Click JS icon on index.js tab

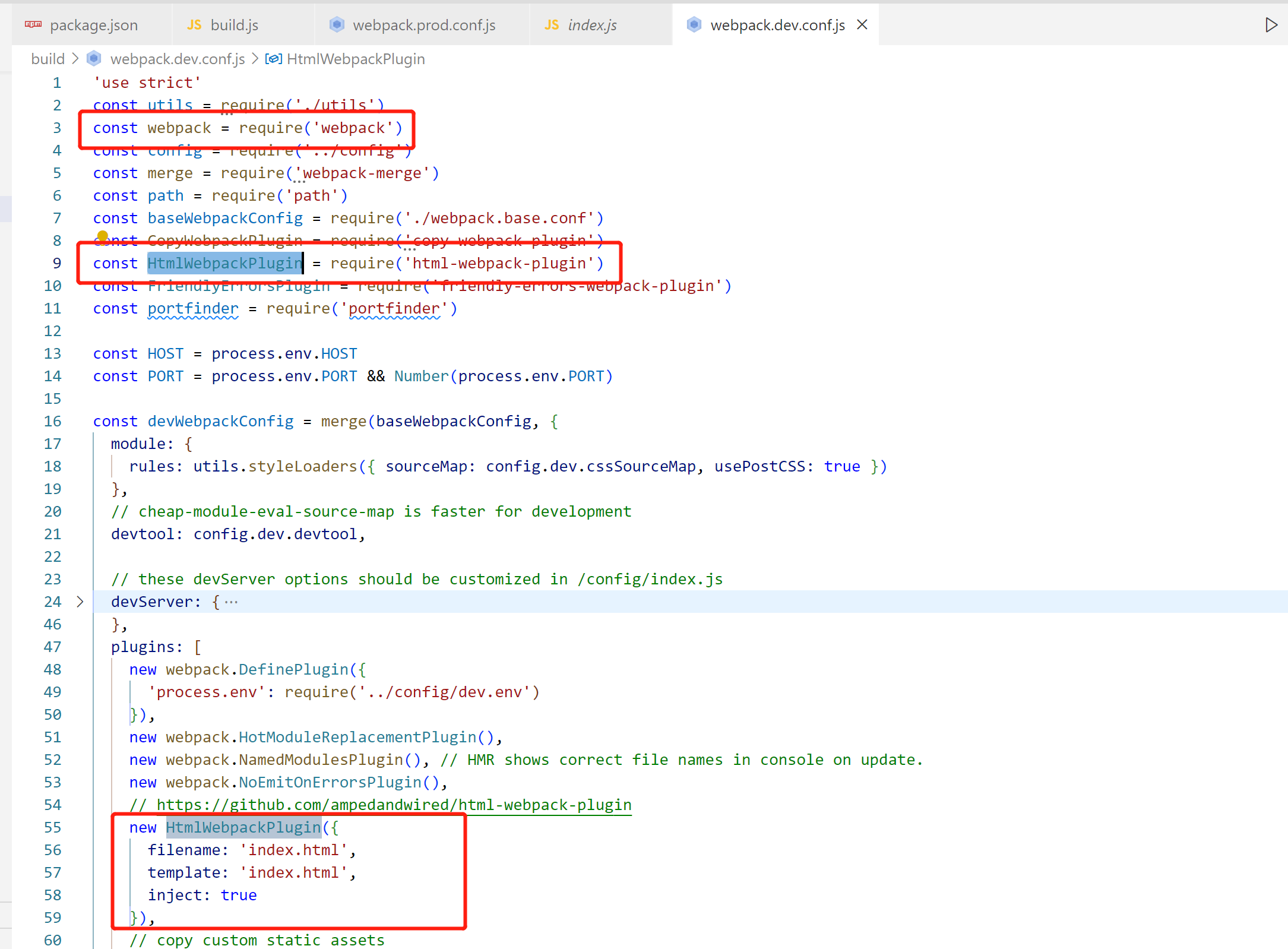click(551, 25)
